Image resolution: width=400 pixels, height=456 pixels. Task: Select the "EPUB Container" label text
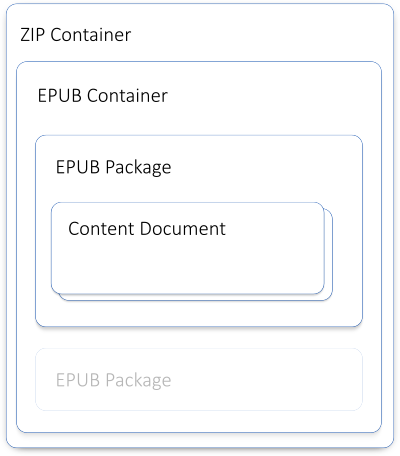pyautogui.click(x=103, y=95)
